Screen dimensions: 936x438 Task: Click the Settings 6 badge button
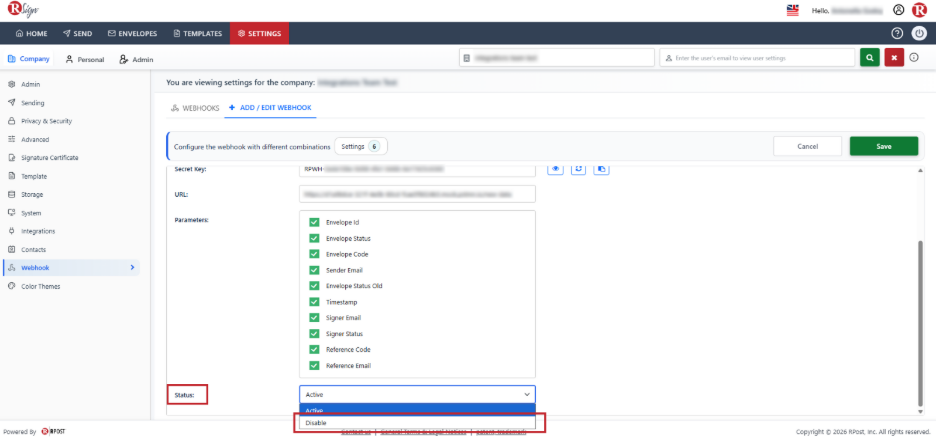tap(361, 146)
